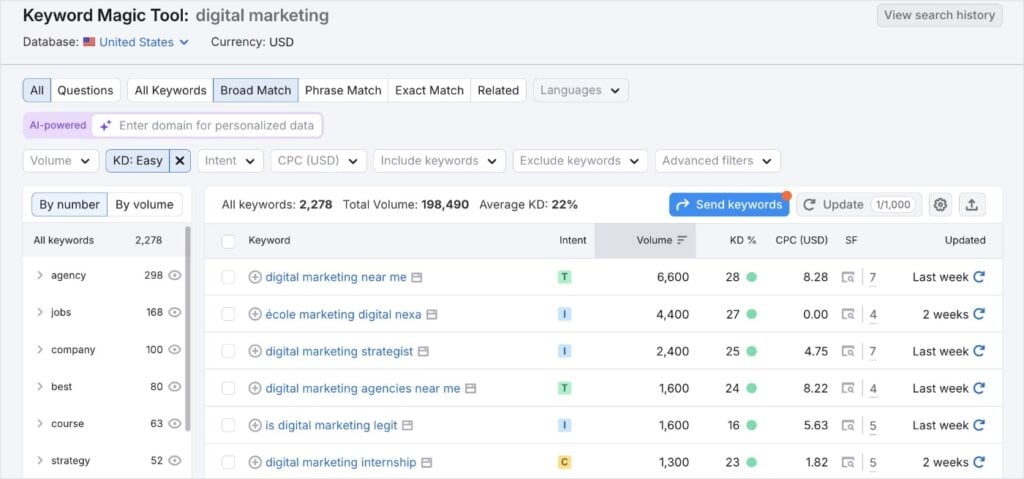Focus the personalized data domain field
1024x479 pixels.
(x=207, y=125)
